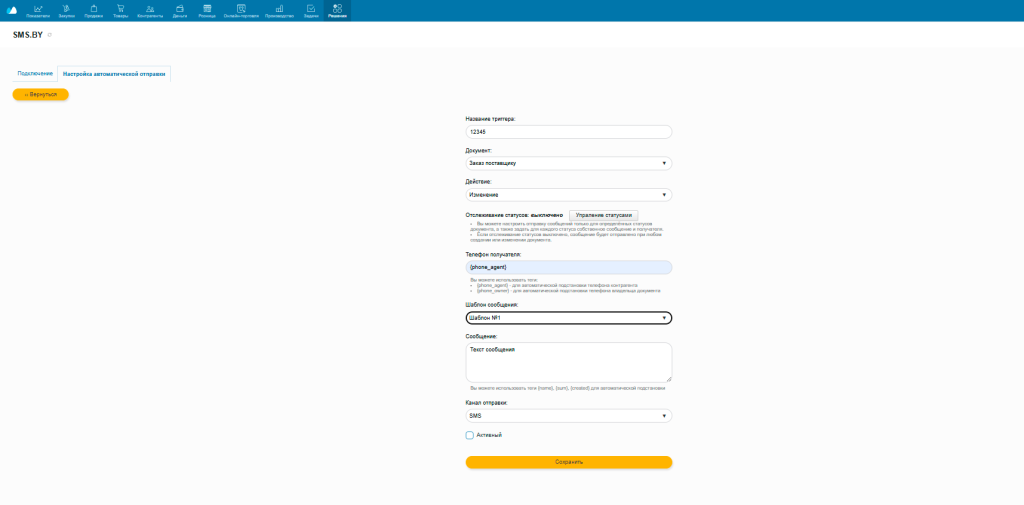Open the Показатели section icon
1024x505 pixels.
click(38, 10)
